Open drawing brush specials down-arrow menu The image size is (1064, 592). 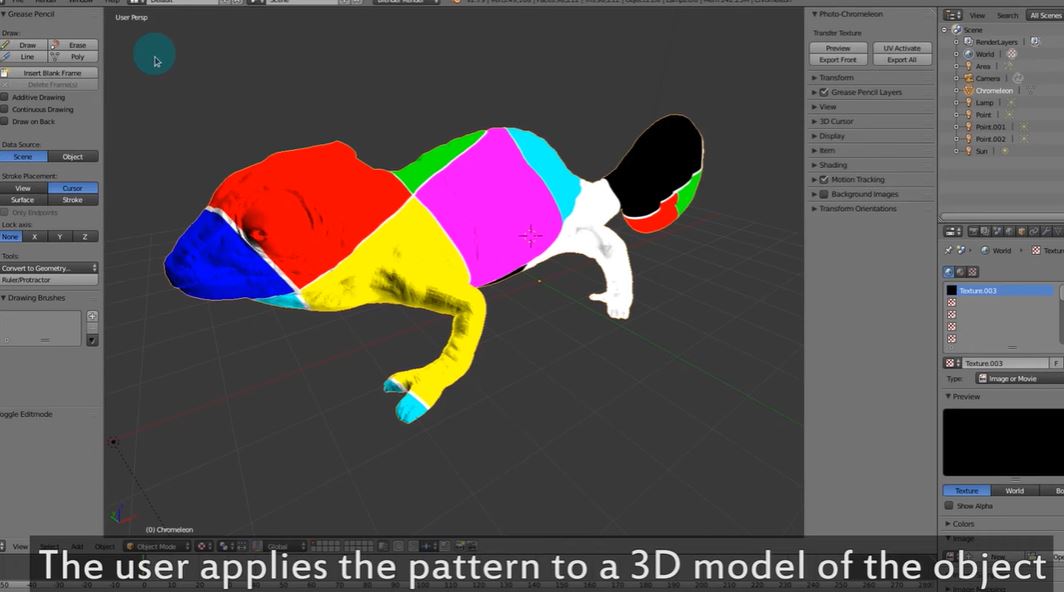point(92,340)
